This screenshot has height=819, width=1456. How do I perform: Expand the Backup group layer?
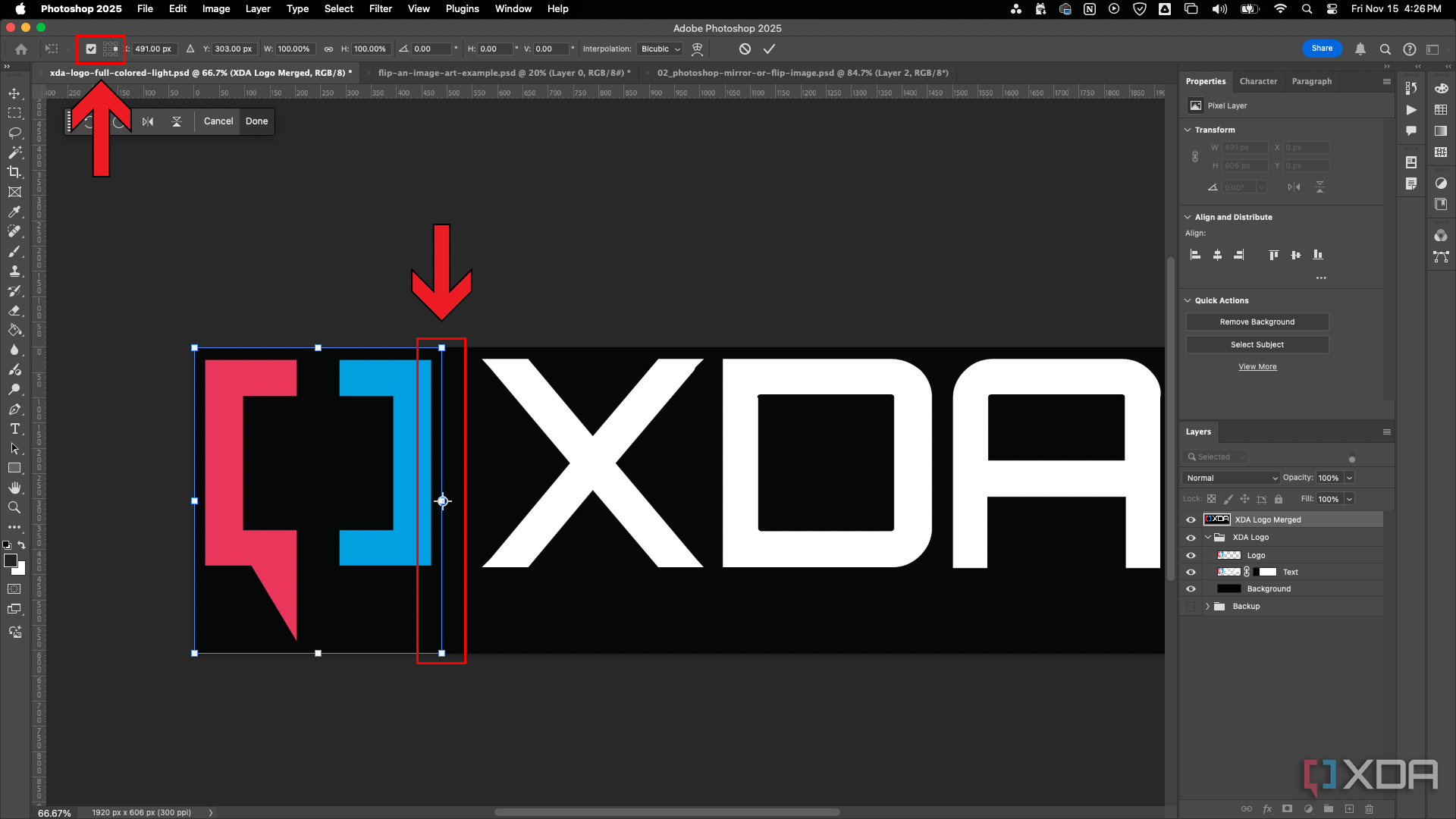click(x=1207, y=606)
